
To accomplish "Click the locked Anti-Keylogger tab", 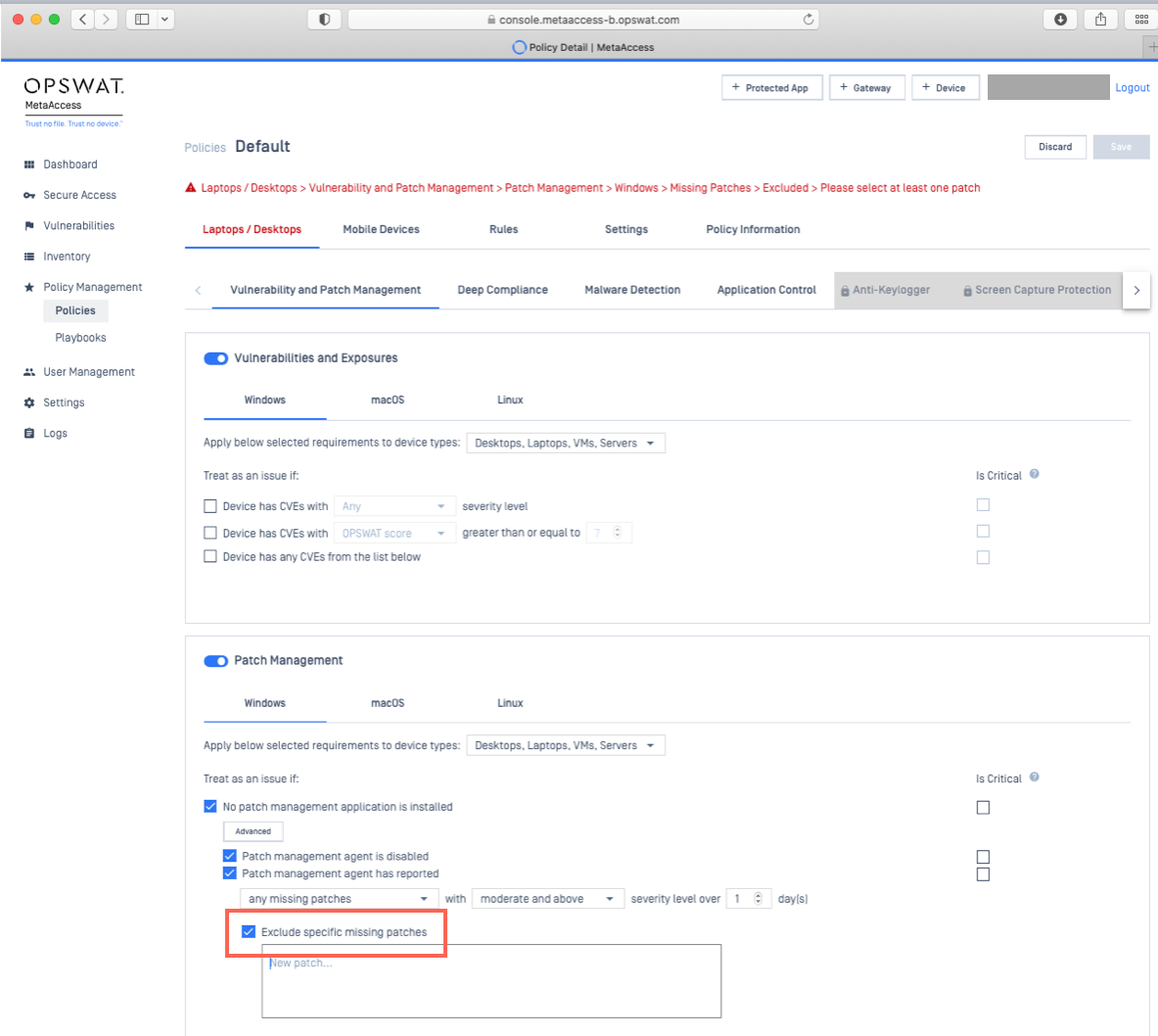I will click(885, 291).
